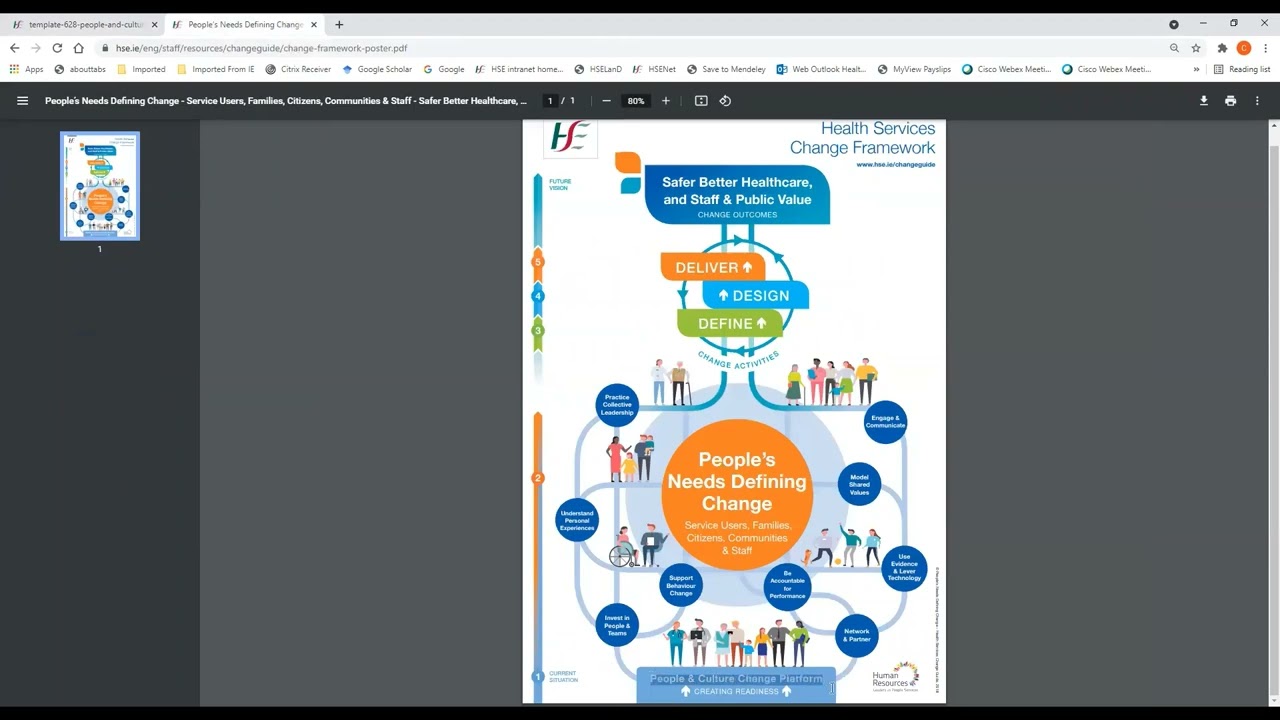Open the HSENet bookmark
Viewport: 1280px width, 720px height.
point(655,69)
